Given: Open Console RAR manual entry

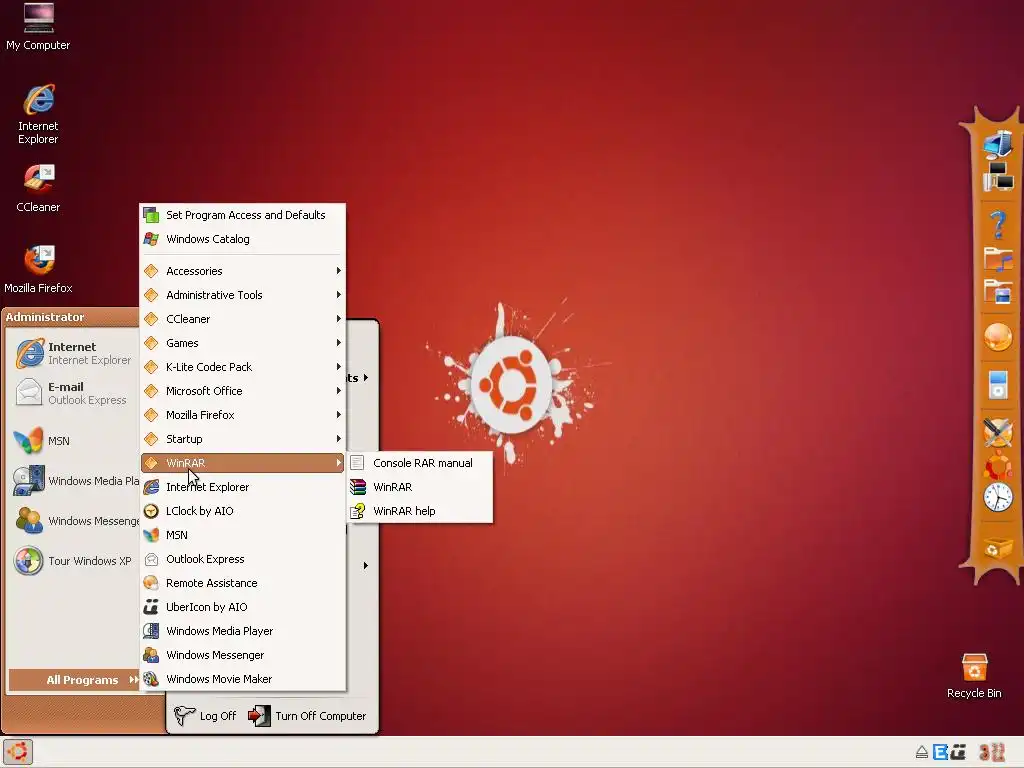Looking at the screenshot, I should pos(420,463).
